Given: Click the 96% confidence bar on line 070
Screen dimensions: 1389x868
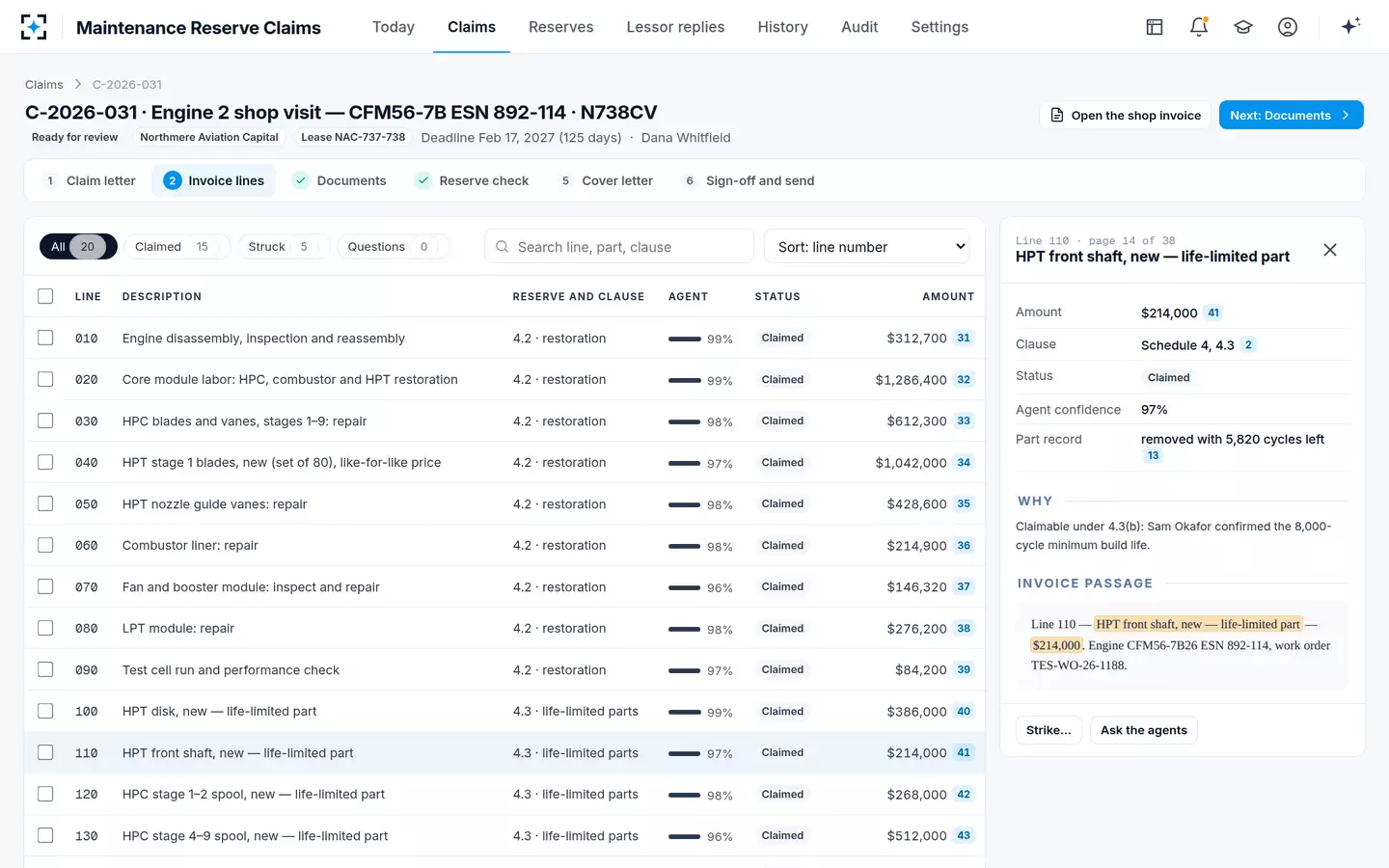Looking at the screenshot, I should tap(685, 587).
